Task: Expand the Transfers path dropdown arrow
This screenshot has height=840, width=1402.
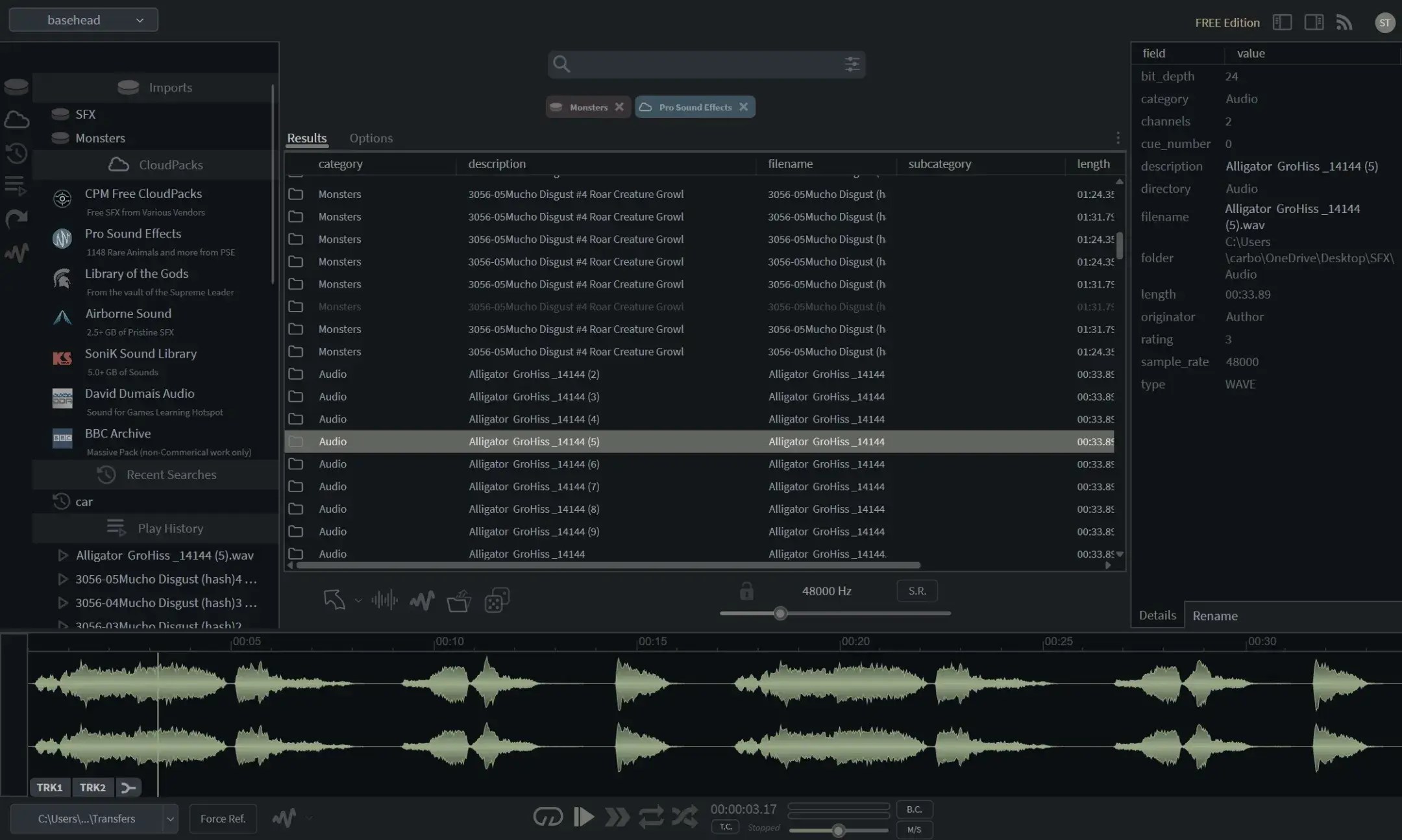Action: [x=170, y=819]
